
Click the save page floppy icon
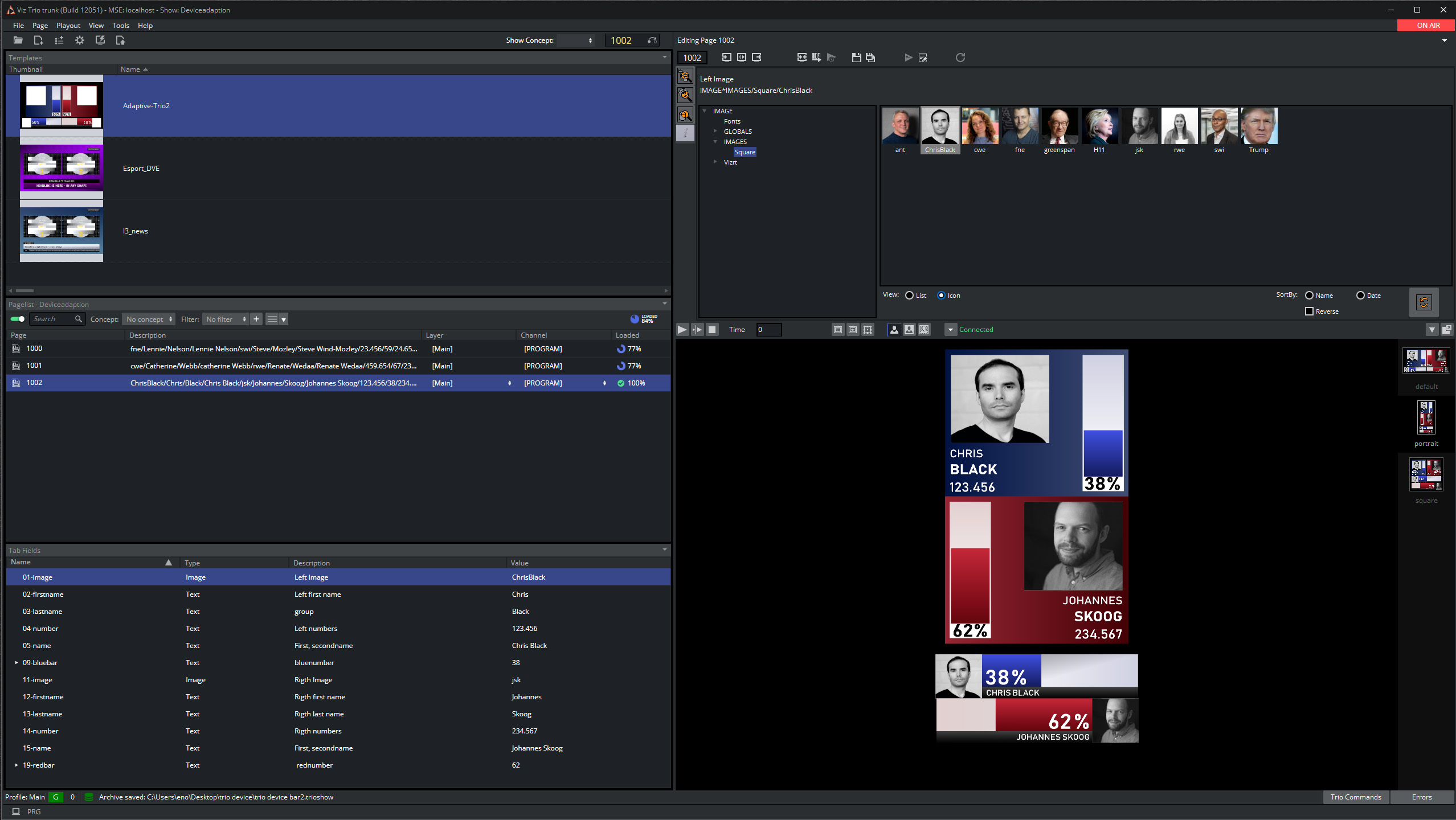point(856,58)
